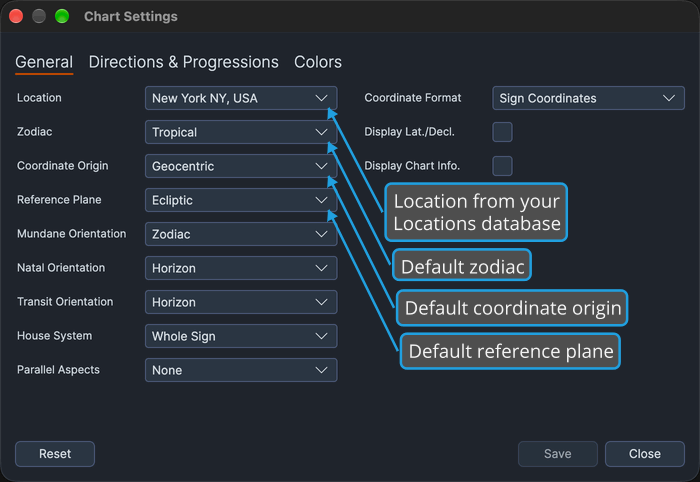Image resolution: width=700 pixels, height=482 pixels.
Task: Zoom the window using the green button
Action: 62,17
